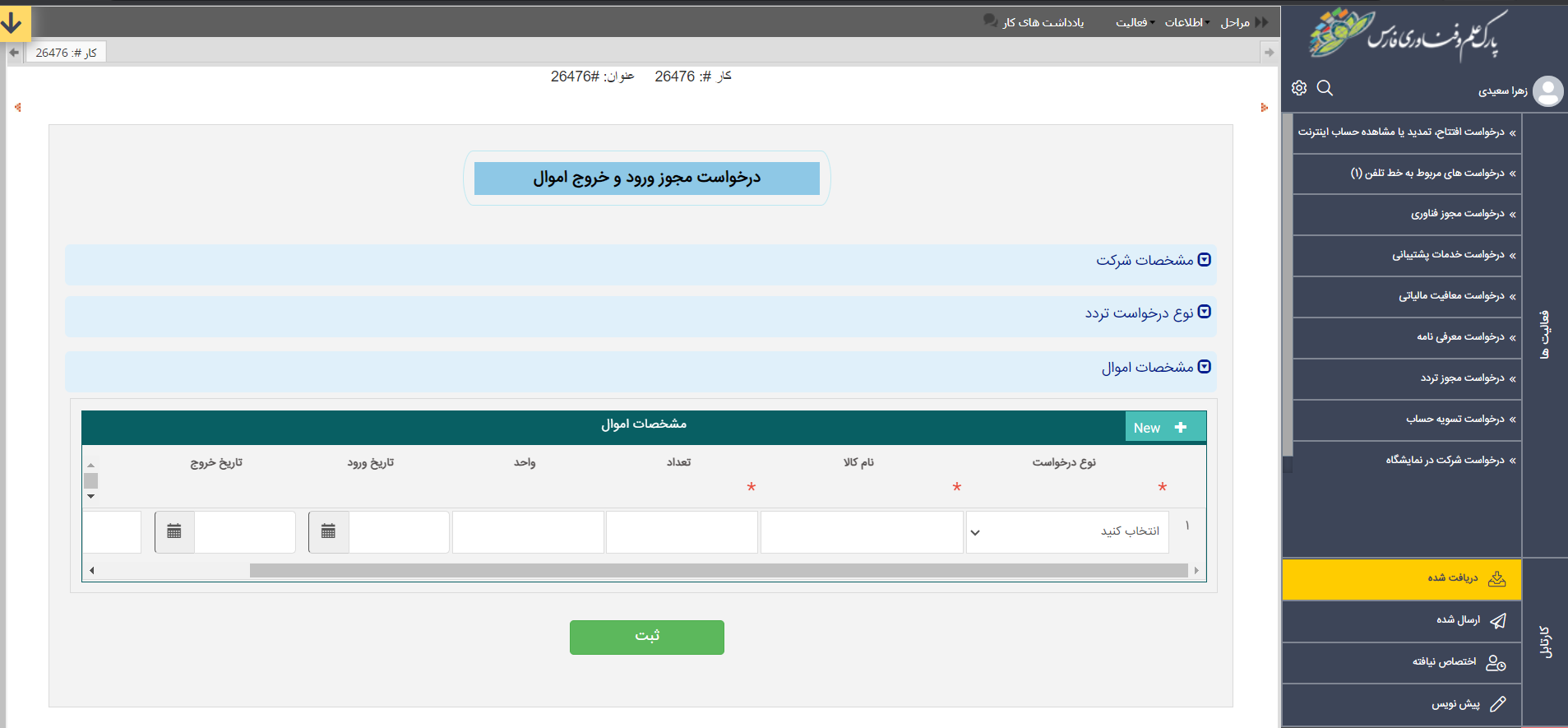The height and width of the screenshot is (728, 1568).
Task: Collapse the نوع درخواست تردد section
Action: pyautogui.click(x=1205, y=312)
